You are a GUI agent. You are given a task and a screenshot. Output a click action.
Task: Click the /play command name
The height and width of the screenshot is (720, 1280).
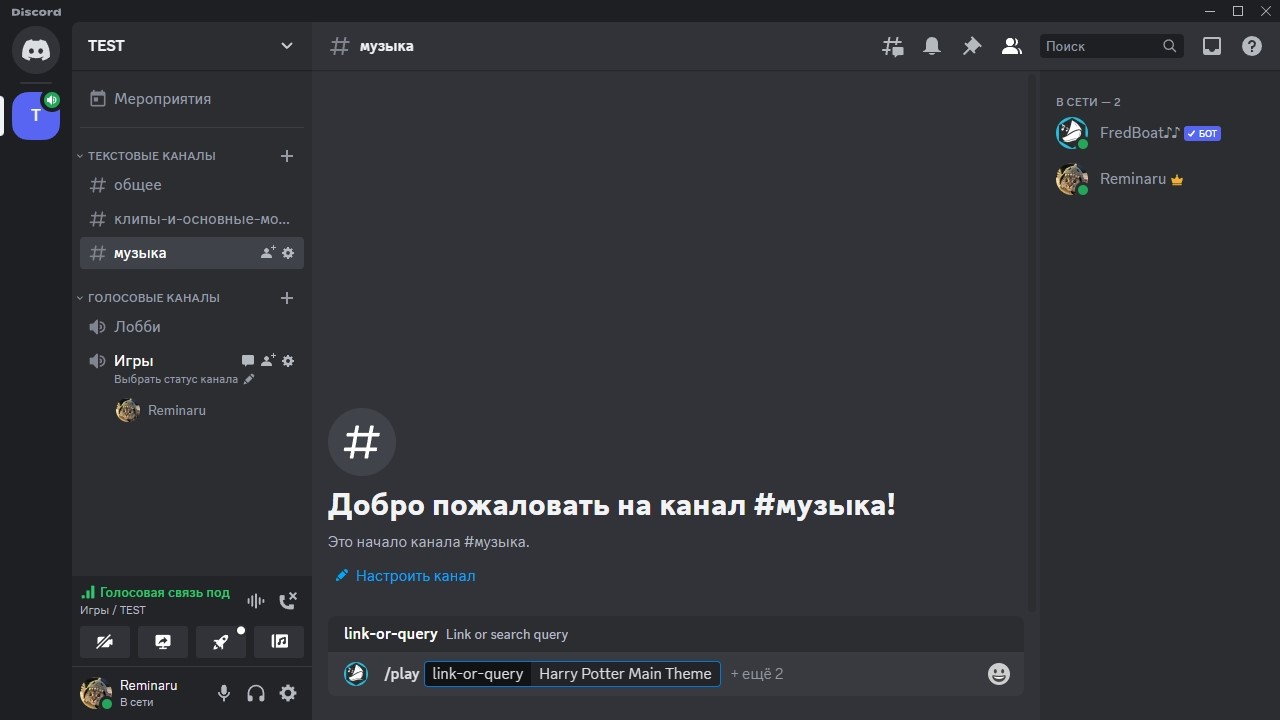coord(402,674)
